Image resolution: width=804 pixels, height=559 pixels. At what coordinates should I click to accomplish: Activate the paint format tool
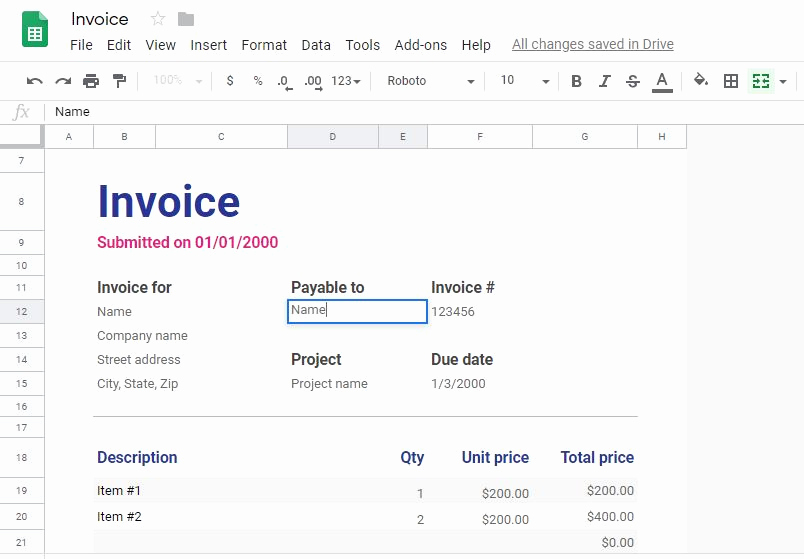[x=119, y=81]
